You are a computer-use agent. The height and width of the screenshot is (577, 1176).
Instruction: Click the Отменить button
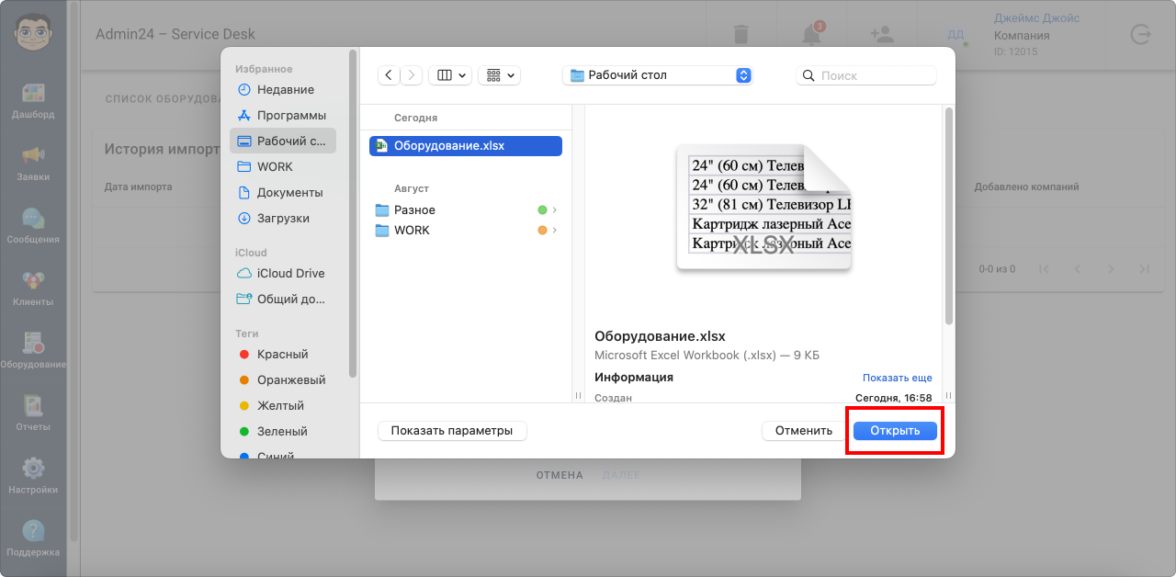coord(803,431)
